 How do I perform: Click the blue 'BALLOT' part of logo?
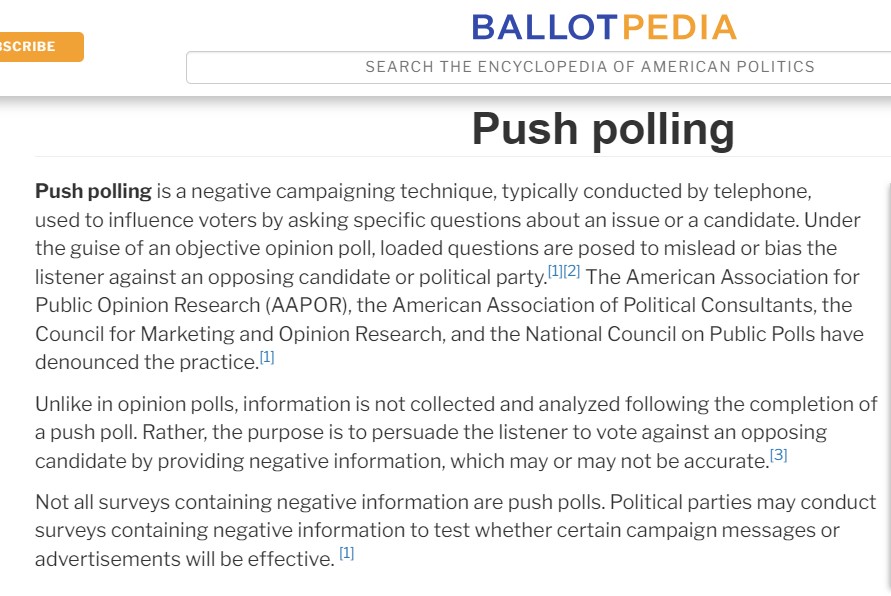546,27
